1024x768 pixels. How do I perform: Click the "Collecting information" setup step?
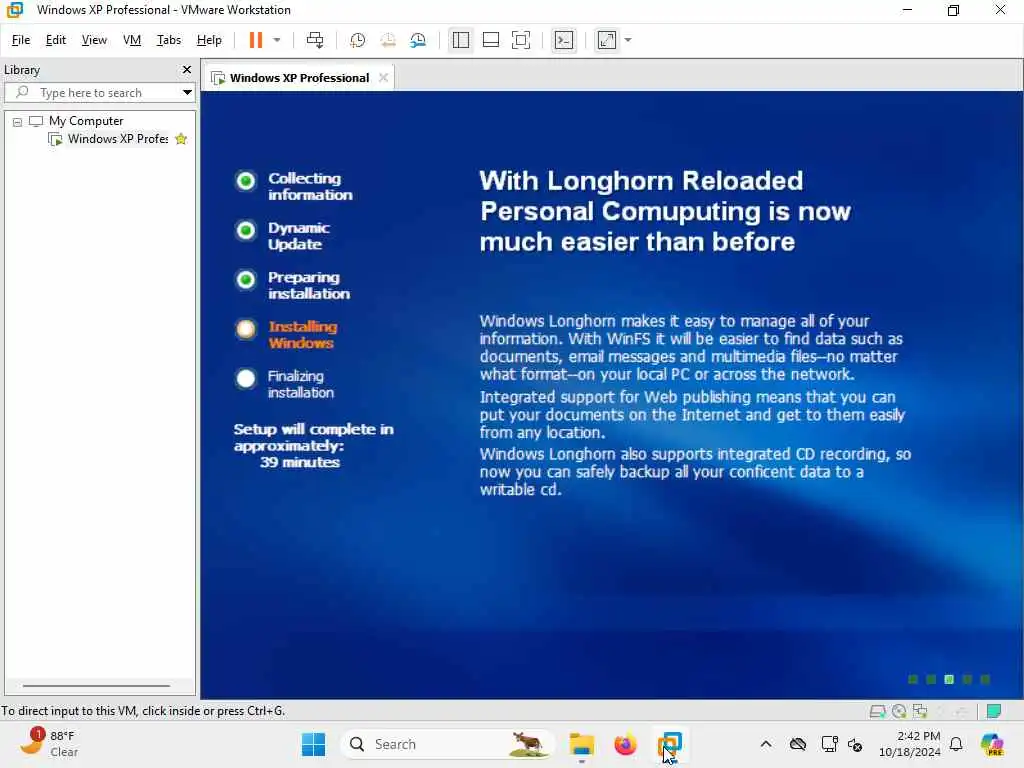[x=310, y=187]
